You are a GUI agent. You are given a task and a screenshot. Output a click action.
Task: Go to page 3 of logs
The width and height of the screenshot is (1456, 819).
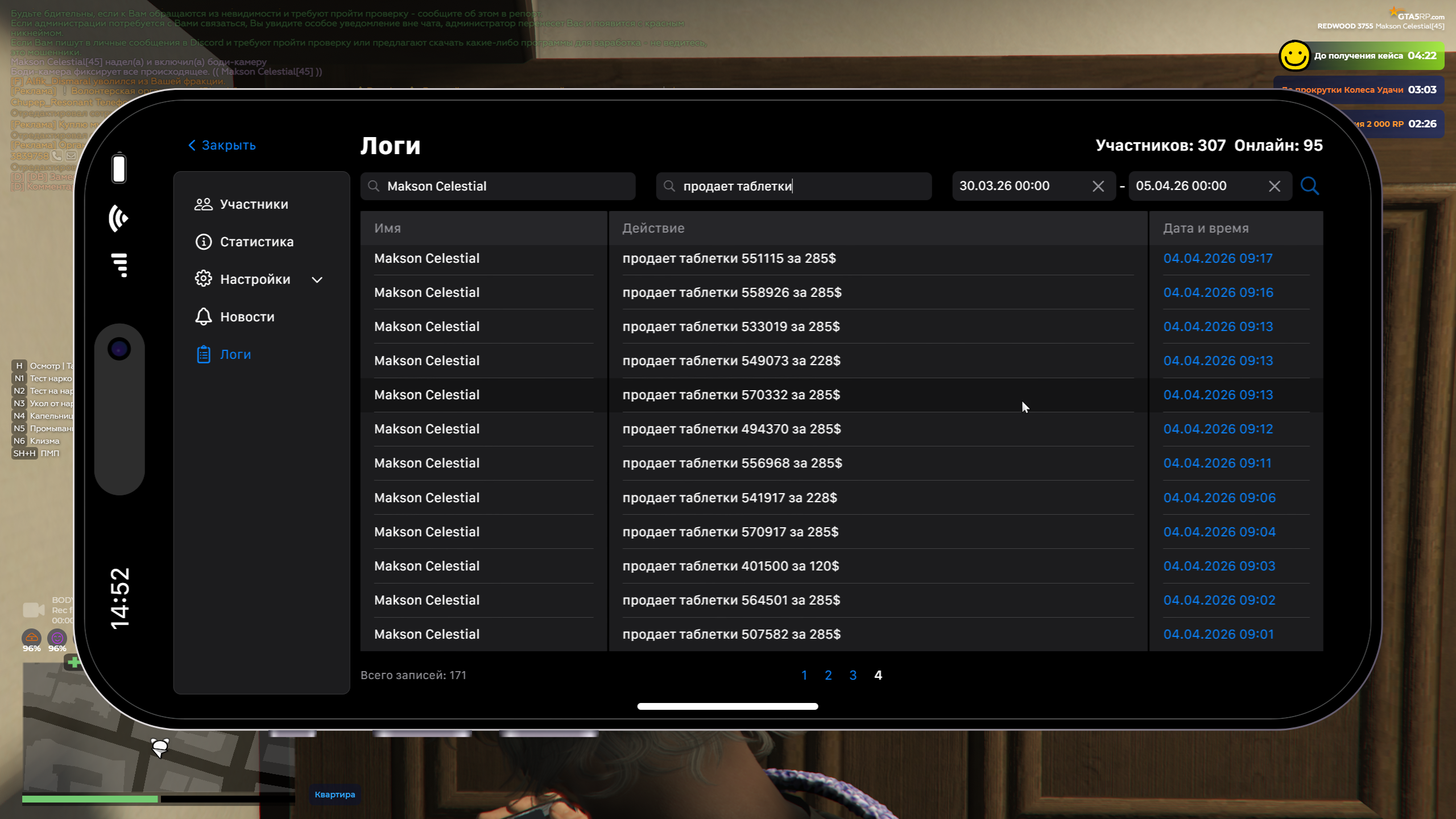(x=853, y=675)
